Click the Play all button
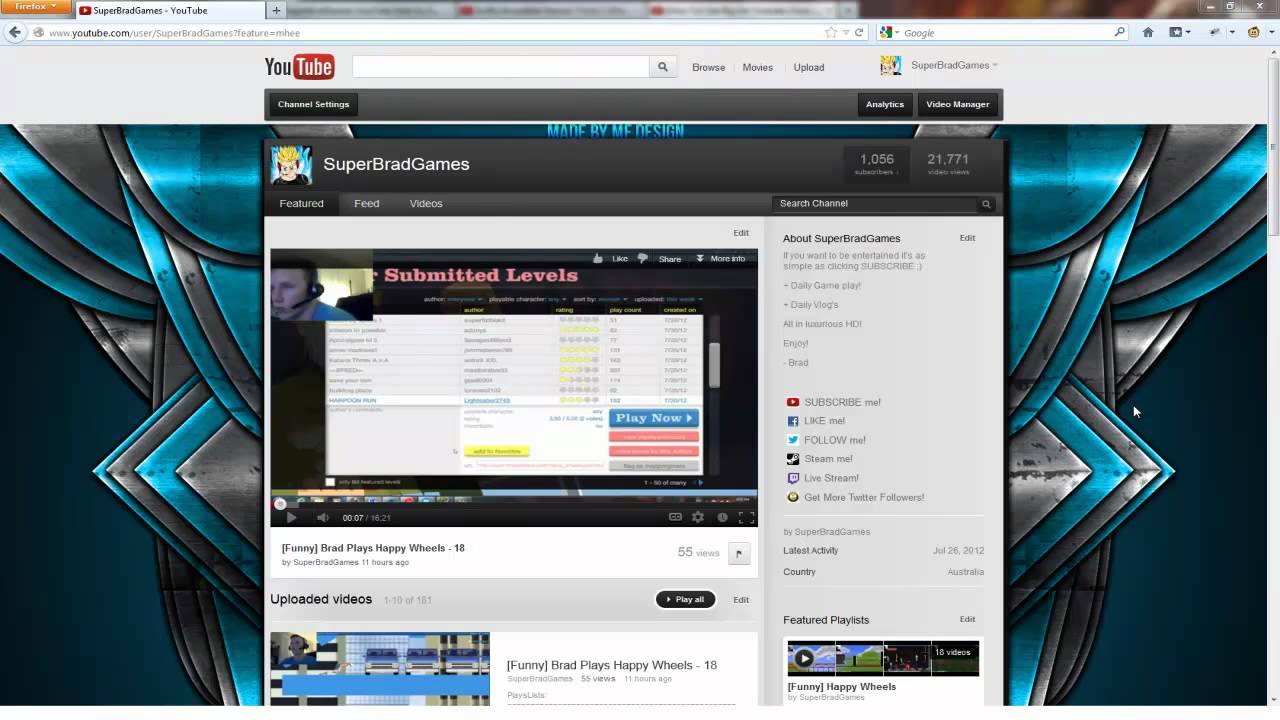1280x720 pixels. 686,600
